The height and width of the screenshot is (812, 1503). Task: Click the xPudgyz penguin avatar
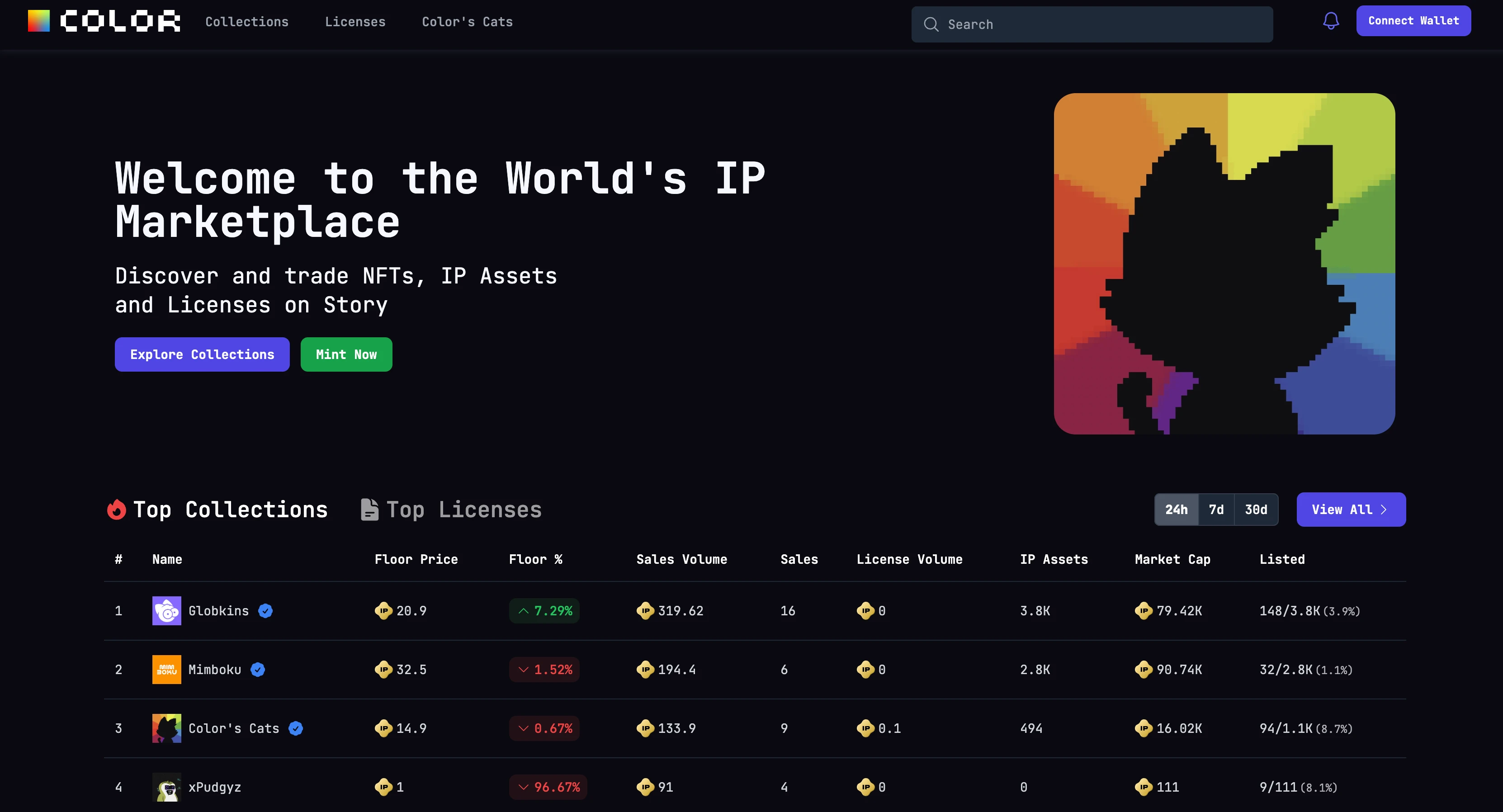coord(166,787)
